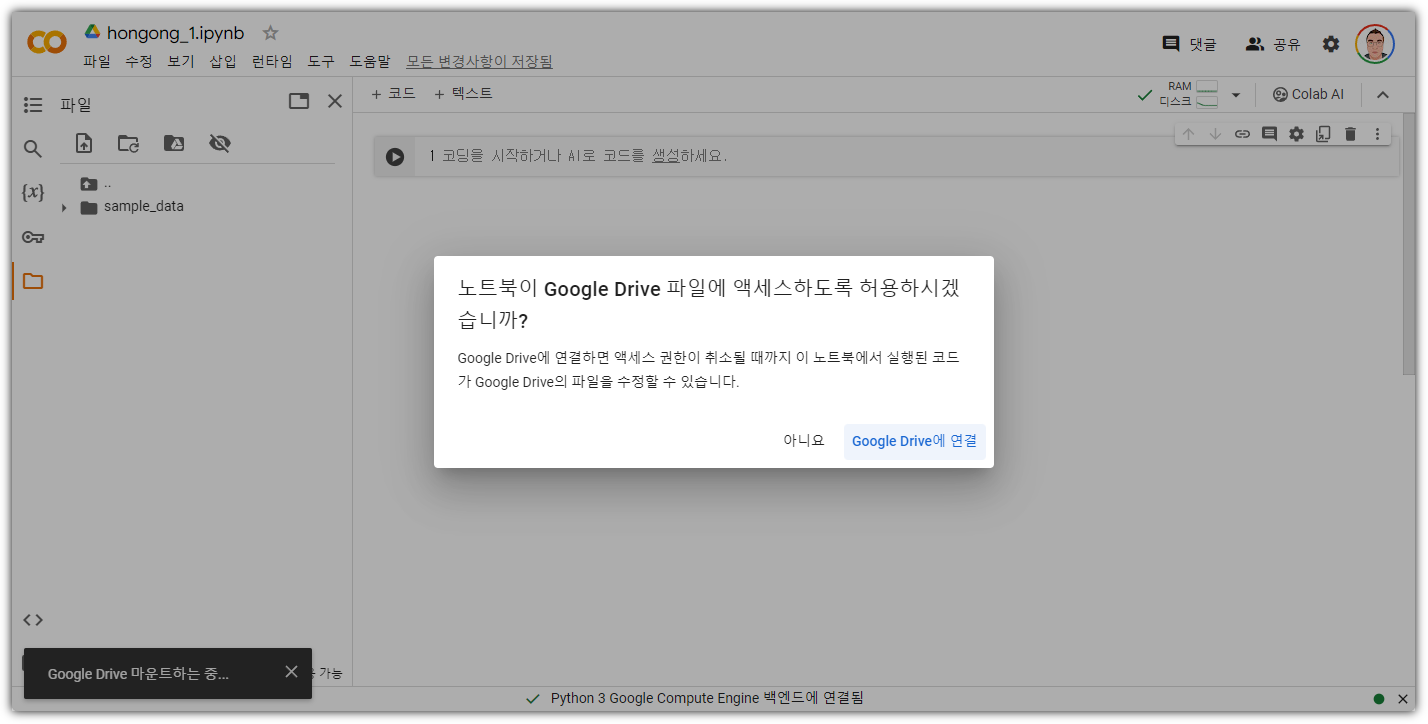This screenshot has height=724, width=1428.
Task: Open the 도움말 menu
Action: point(370,62)
